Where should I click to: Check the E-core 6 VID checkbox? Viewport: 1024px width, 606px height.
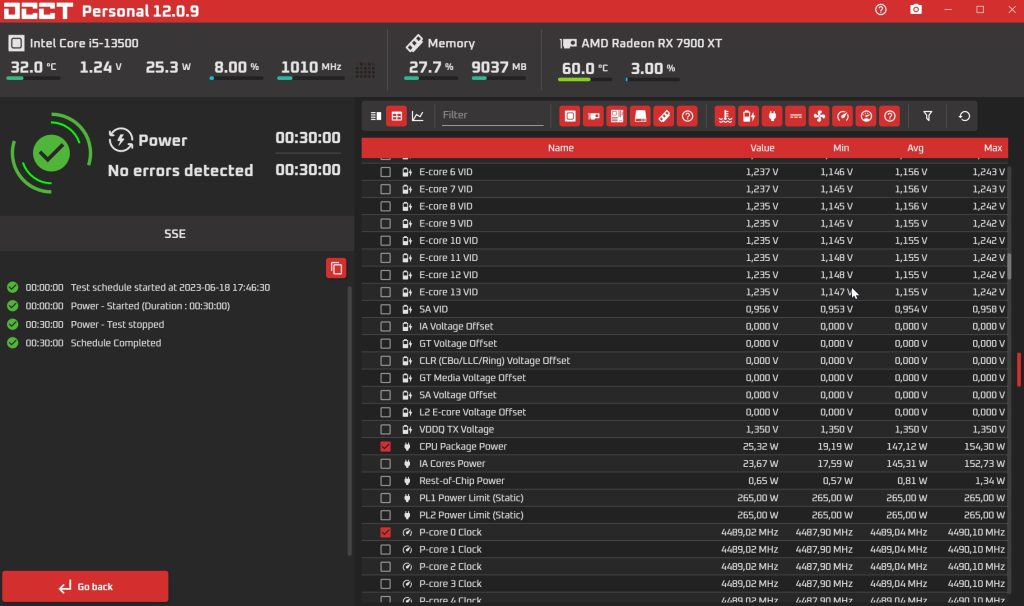pyautogui.click(x=385, y=172)
